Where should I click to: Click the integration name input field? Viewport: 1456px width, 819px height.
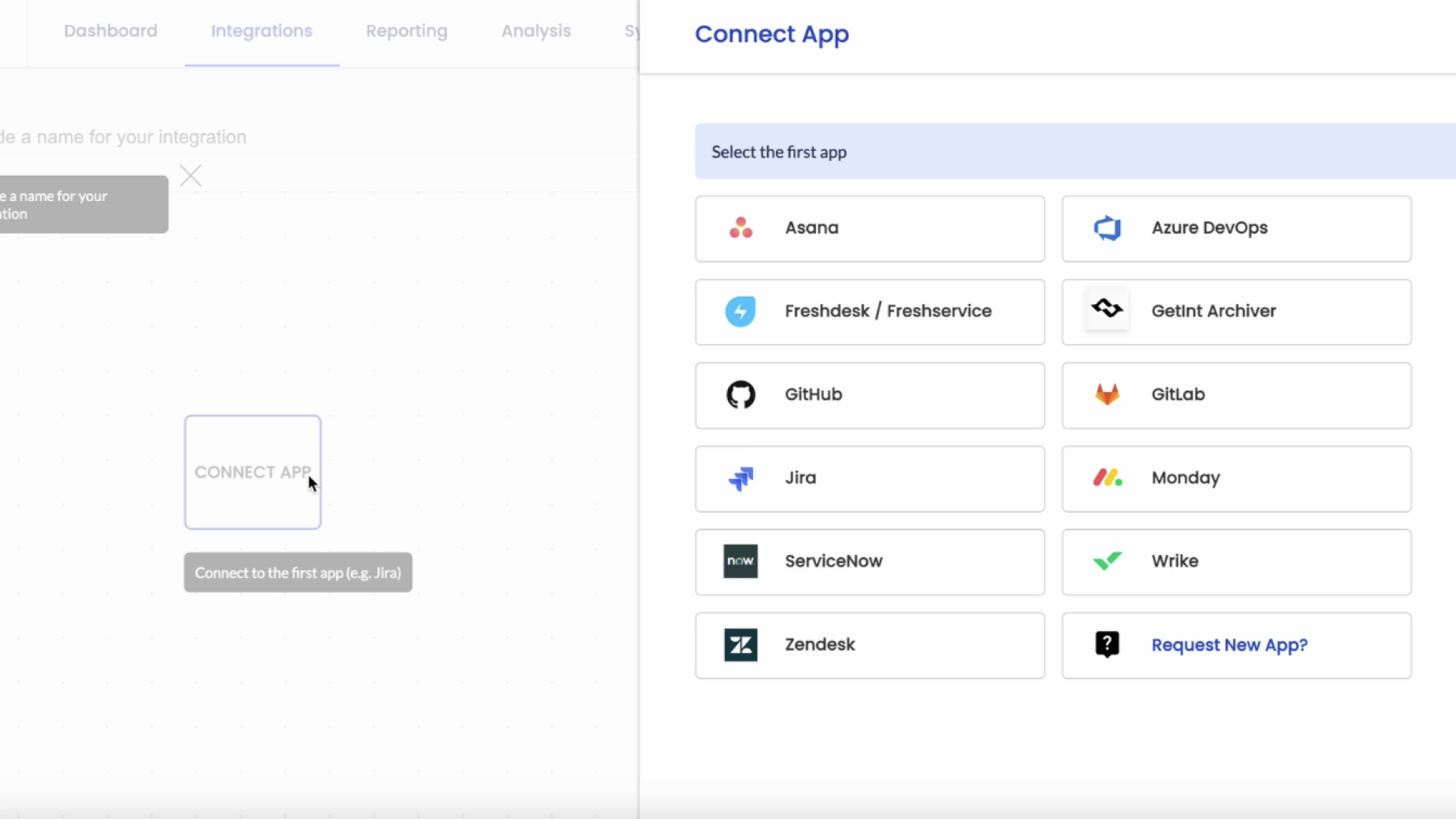pyautogui.click(x=318, y=137)
